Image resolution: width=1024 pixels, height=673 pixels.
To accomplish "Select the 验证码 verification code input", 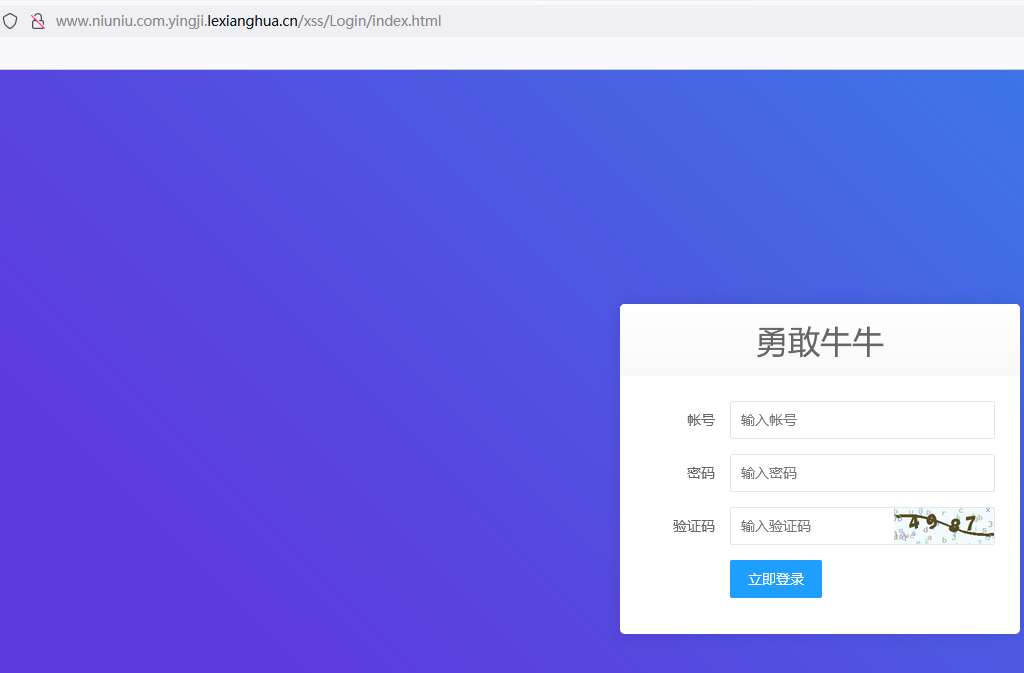I will 811,526.
